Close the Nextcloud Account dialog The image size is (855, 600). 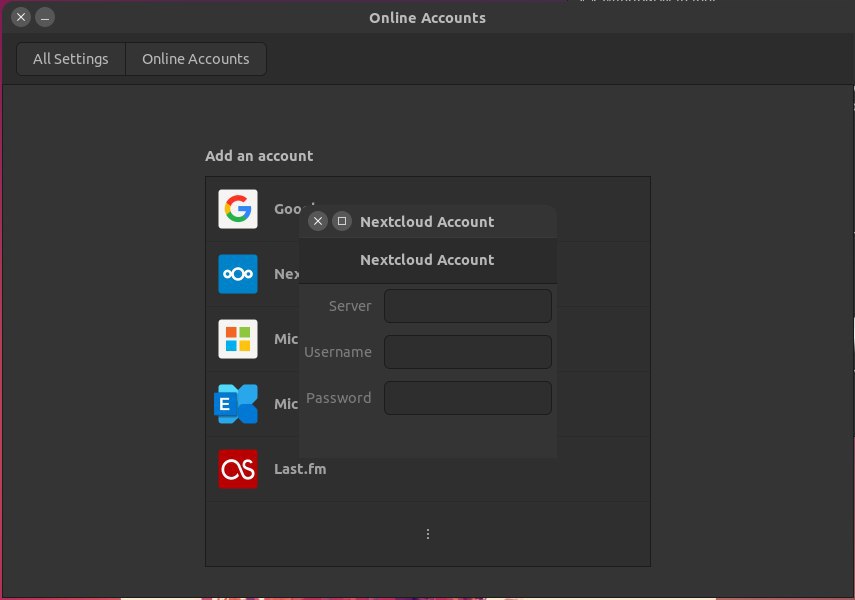point(318,221)
